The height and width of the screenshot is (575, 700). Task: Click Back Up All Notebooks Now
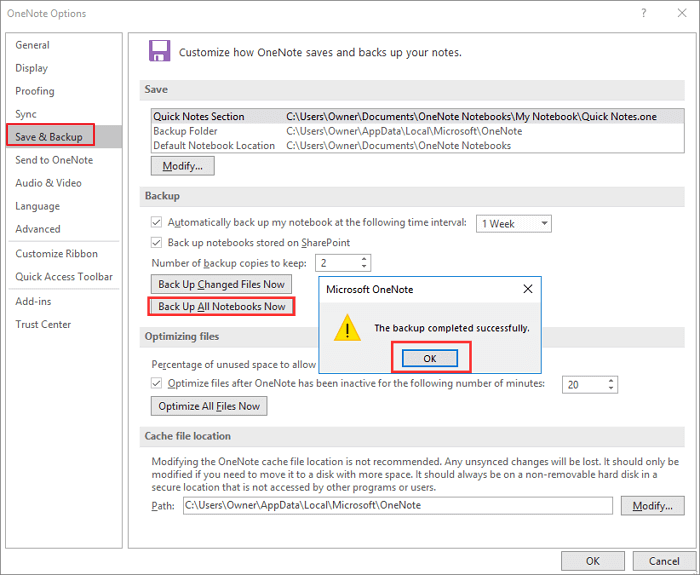[221, 307]
